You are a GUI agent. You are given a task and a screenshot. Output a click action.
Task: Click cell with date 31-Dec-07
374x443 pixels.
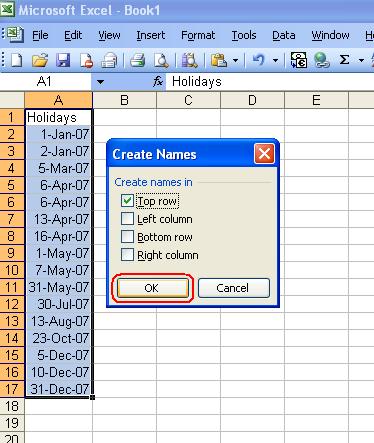tap(58, 389)
